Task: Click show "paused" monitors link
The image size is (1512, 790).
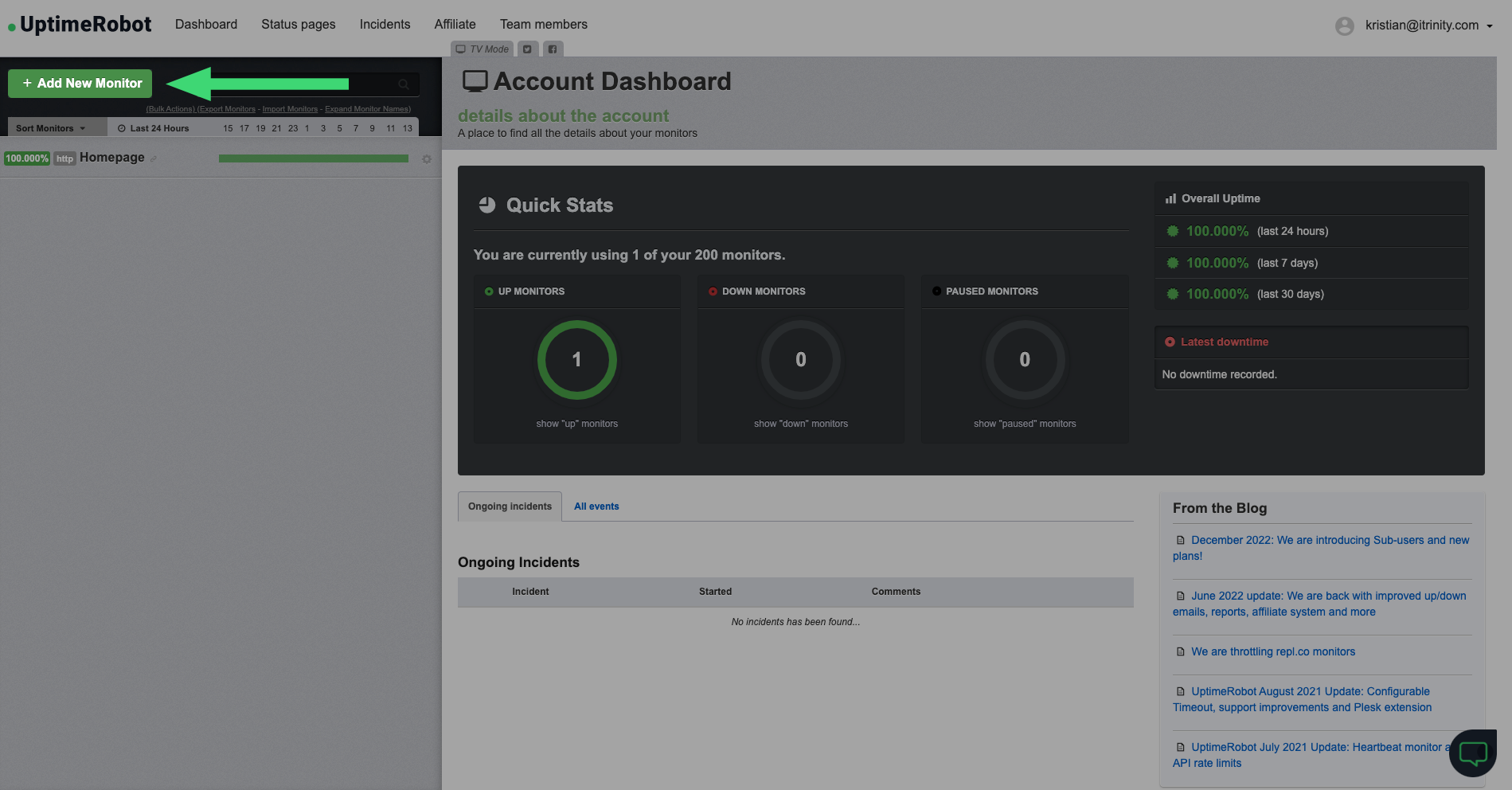Action: [1025, 424]
